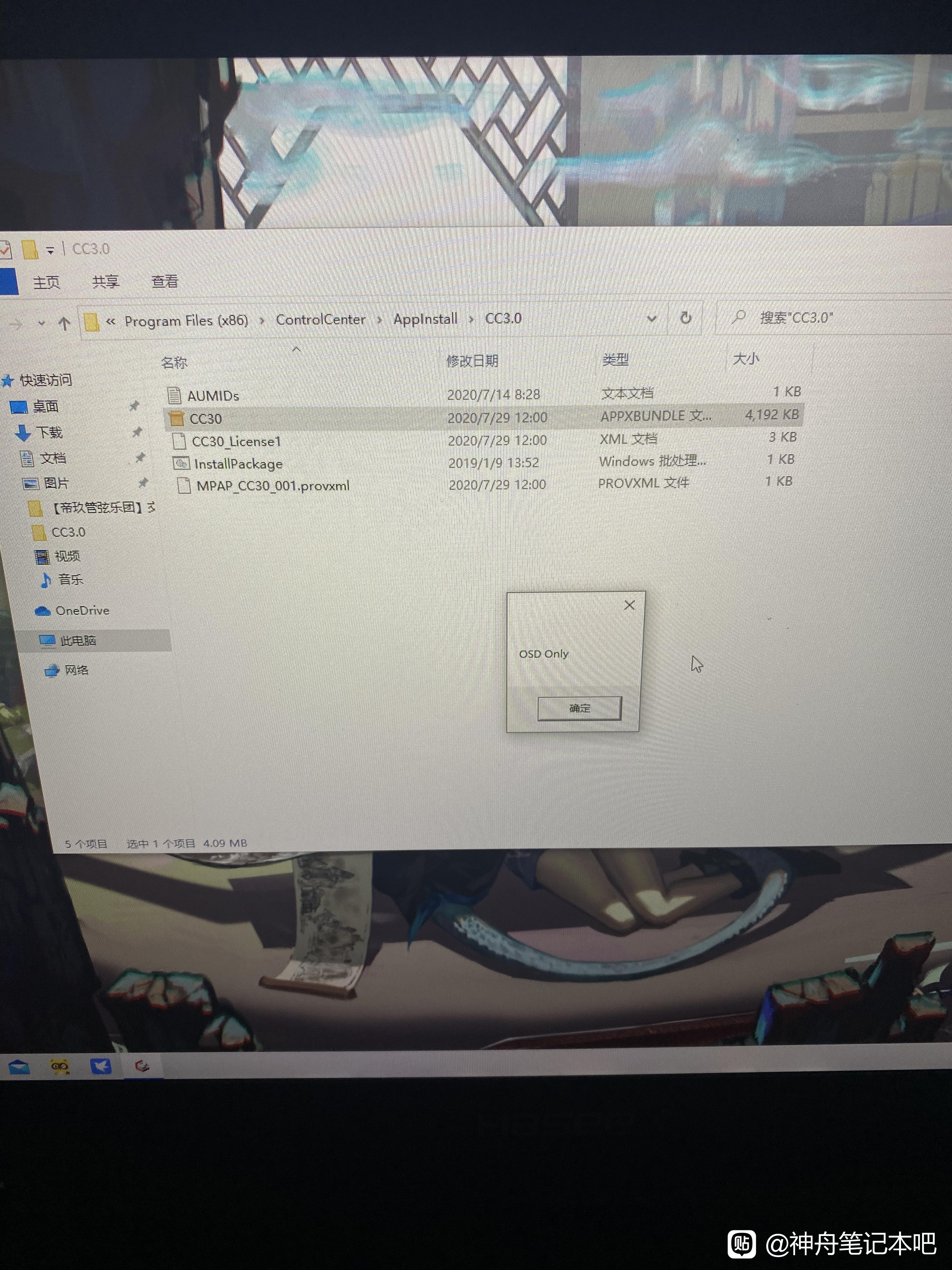Click the CC3.0 breadcrumb segment
The width and height of the screenshot is (952, 1270).
tap(503, 318)
